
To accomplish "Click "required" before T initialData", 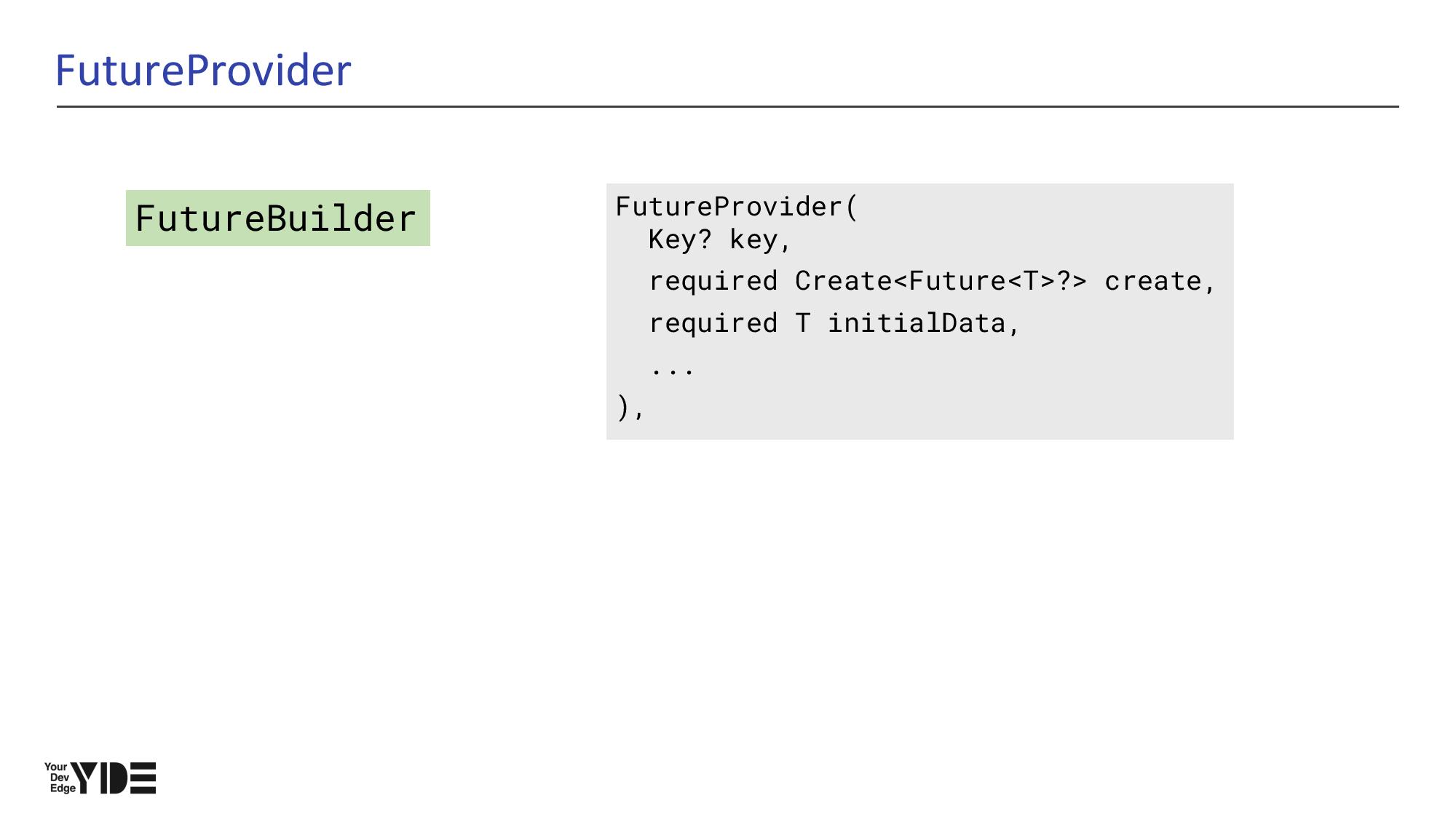I will pyautogui.click(x=713, y=323).
